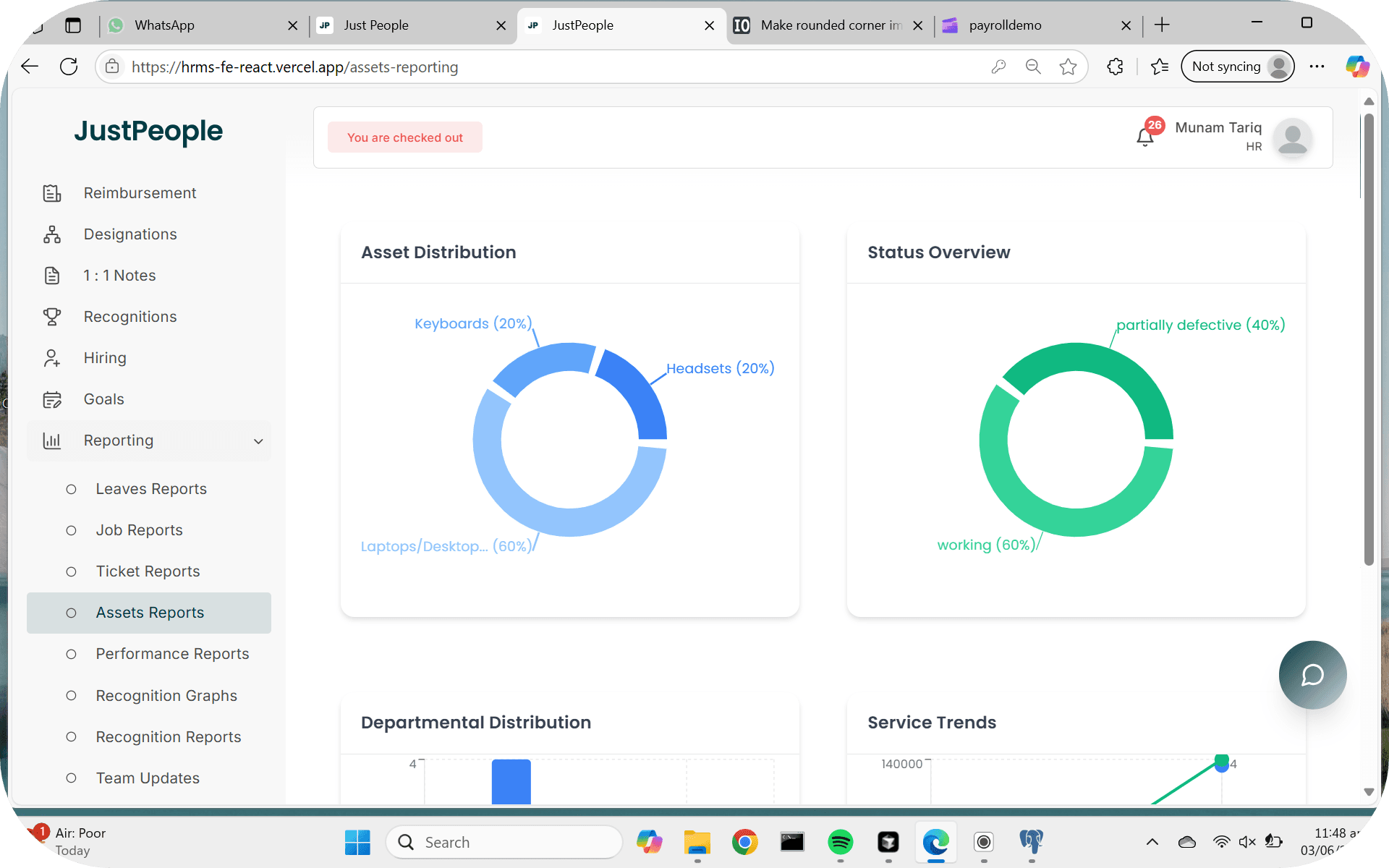Image resolution: width=1389 pixels, height=868 pixels.
Task: Open browser Settings and more menu
Action: pyautogui.click(x=1317, y=67)
